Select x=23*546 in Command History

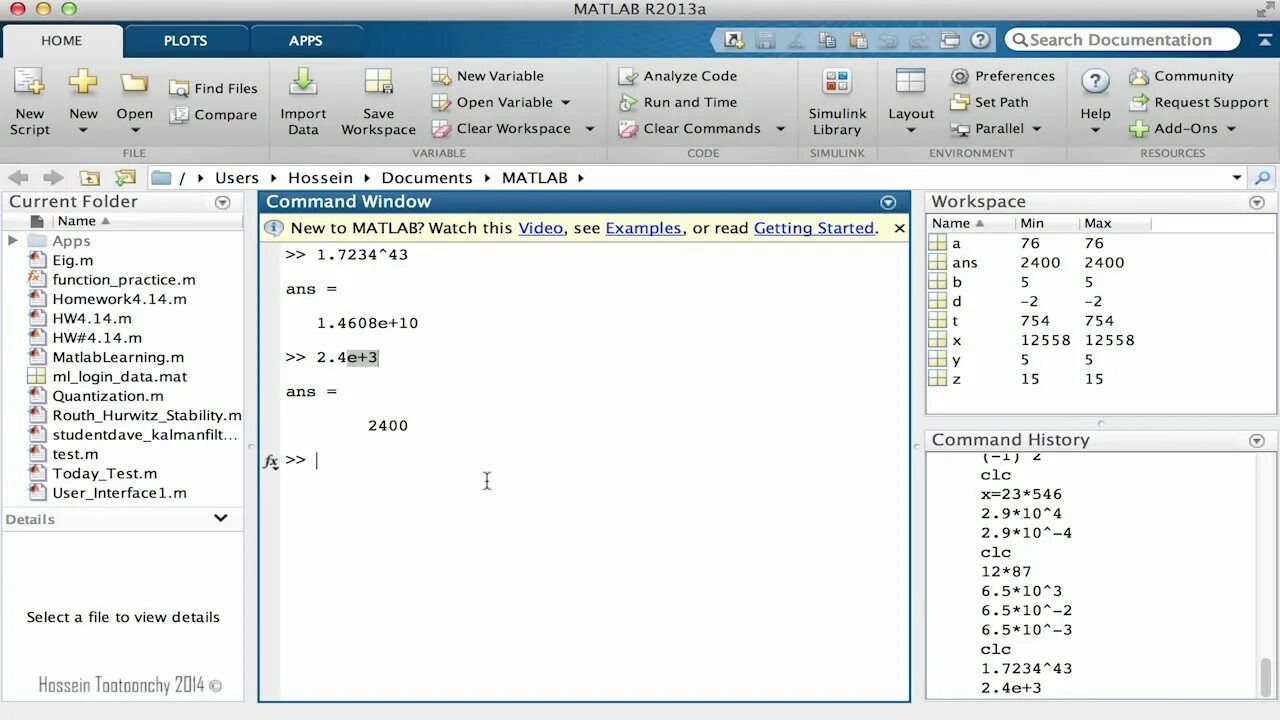(1021, 494)
